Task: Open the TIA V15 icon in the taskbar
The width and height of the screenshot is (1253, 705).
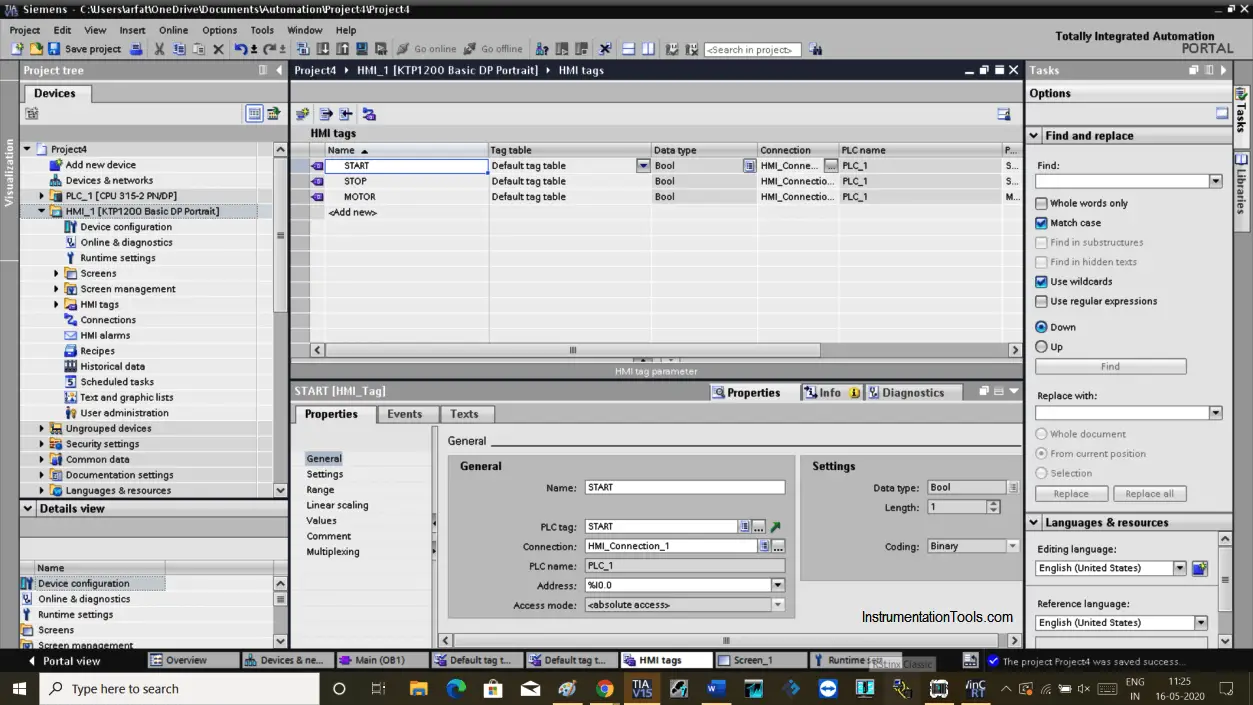Action: pos(641,688)
